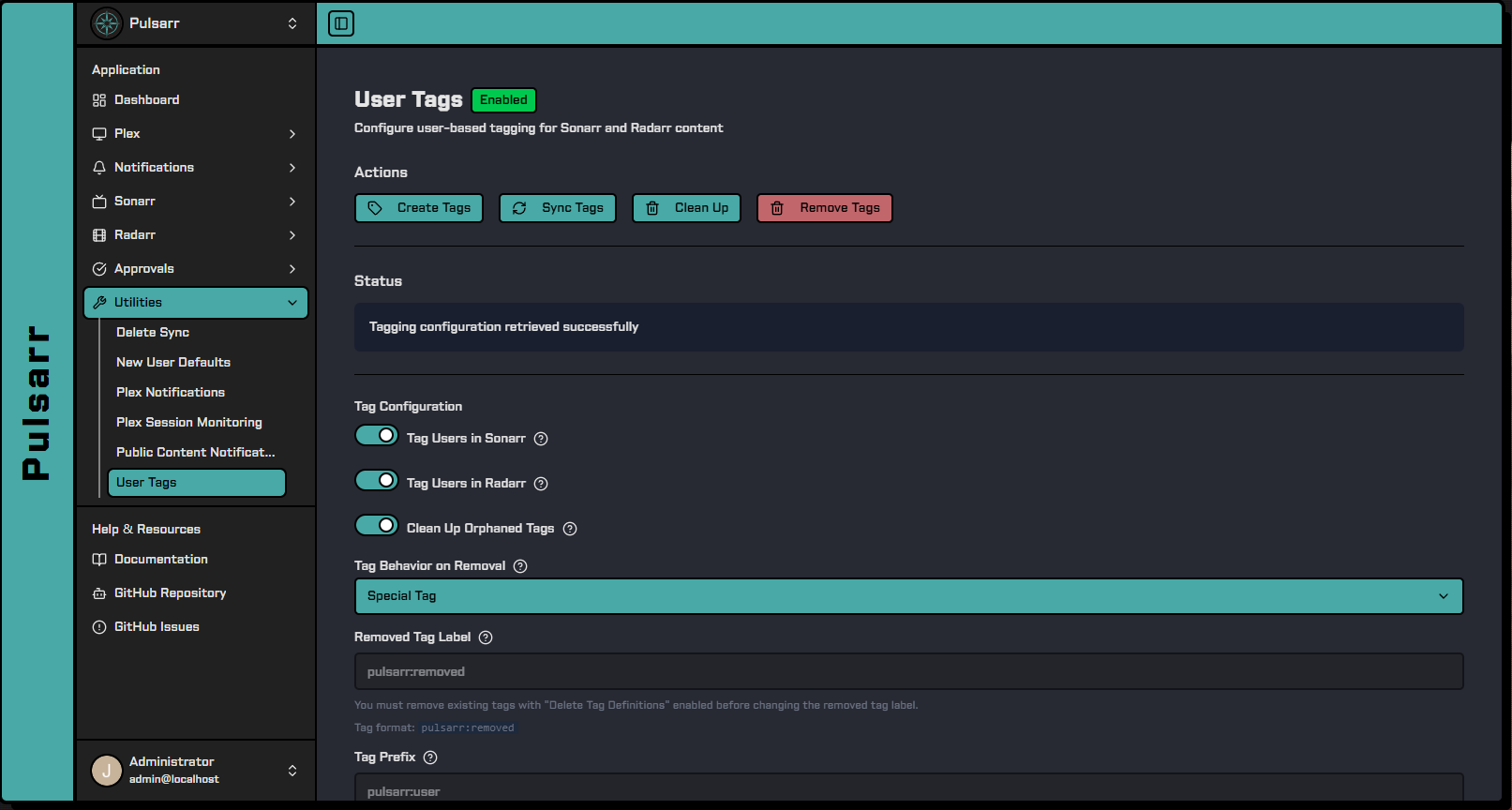This screenshot has width=1512, height=810.
Task: Expand the Plex sidebar section
Action: point(196,134)
